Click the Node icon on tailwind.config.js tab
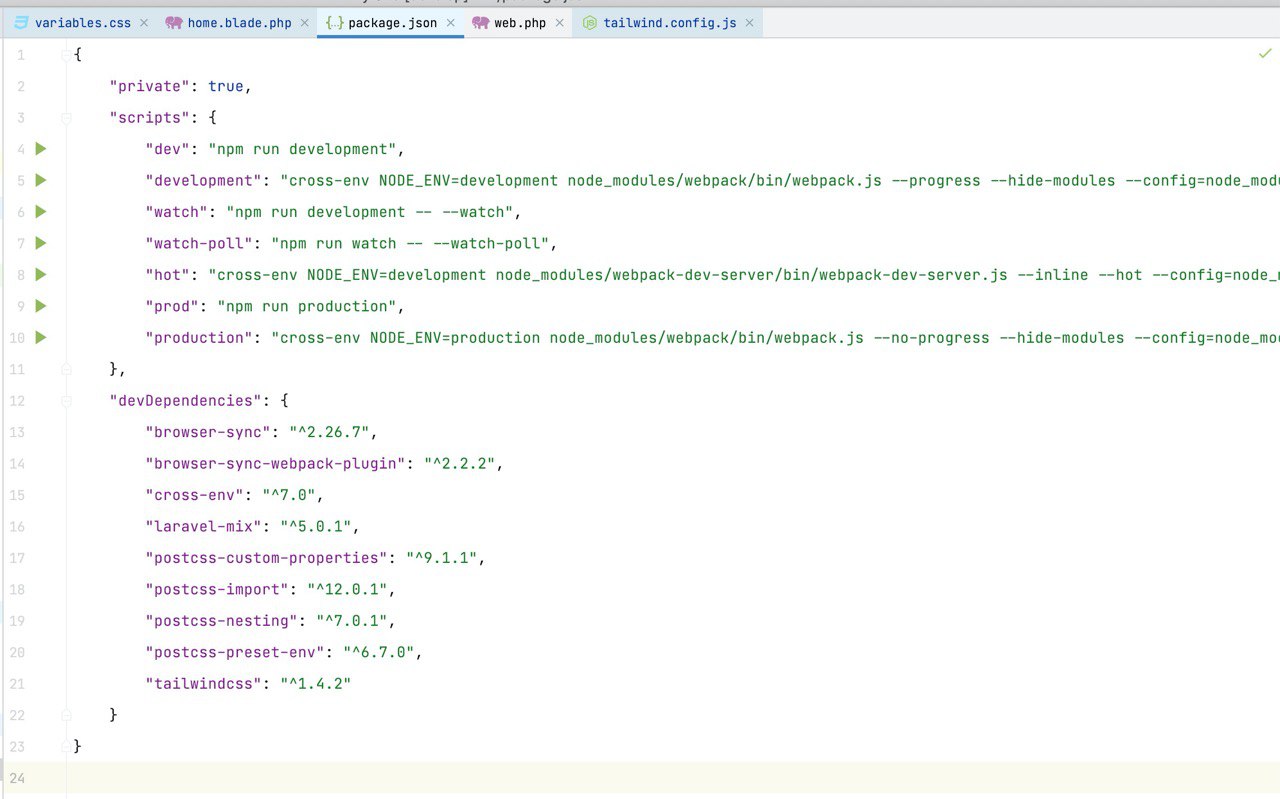The height and width of the screenshot is (799, 1280). (x=591, y=22)
